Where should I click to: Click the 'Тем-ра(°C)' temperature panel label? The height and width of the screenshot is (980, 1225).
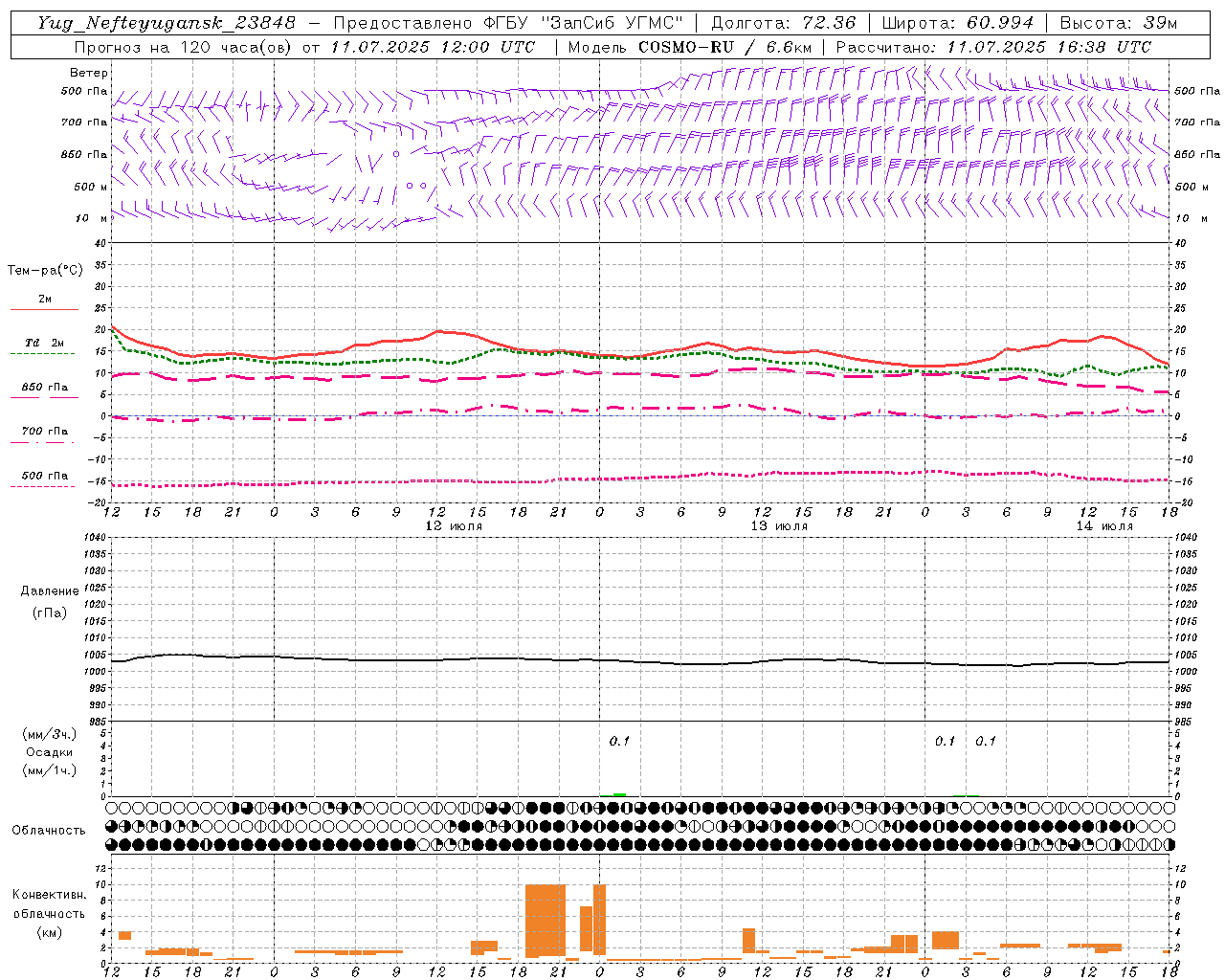pos(45,271)
